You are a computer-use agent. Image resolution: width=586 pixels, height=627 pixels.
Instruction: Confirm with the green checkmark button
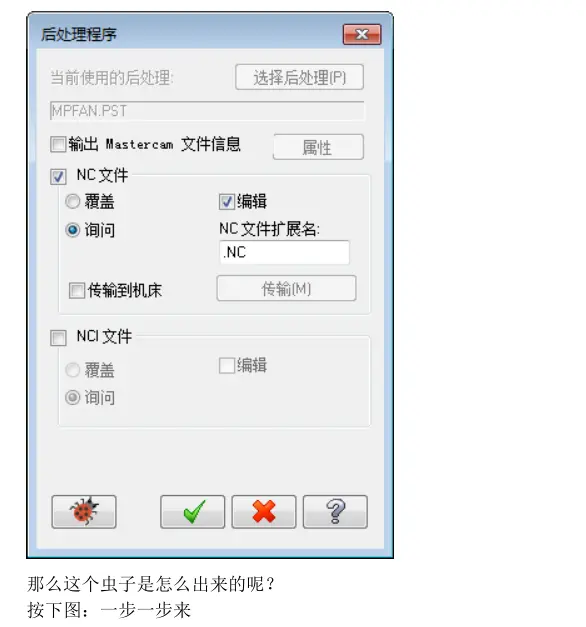point(192,511)
